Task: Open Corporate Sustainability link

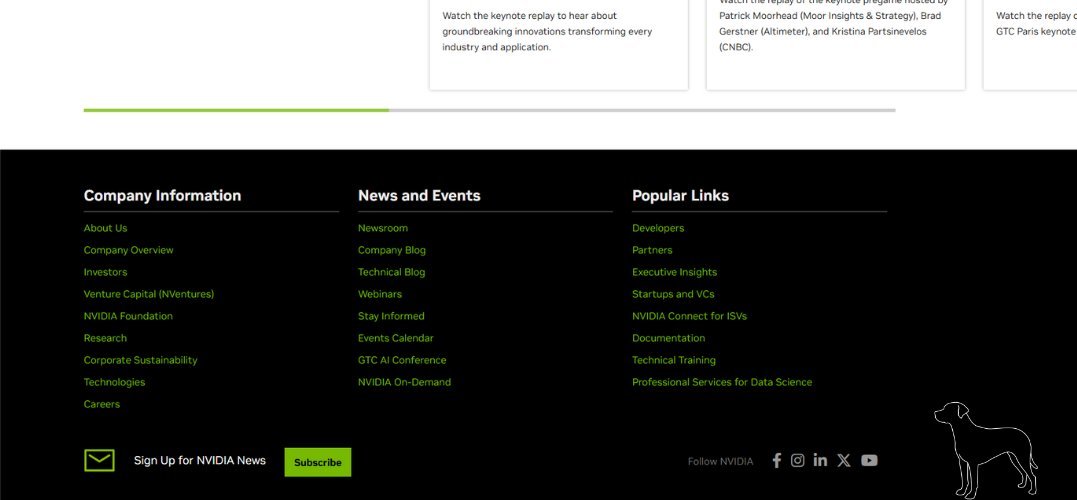Action: (140, 360)
